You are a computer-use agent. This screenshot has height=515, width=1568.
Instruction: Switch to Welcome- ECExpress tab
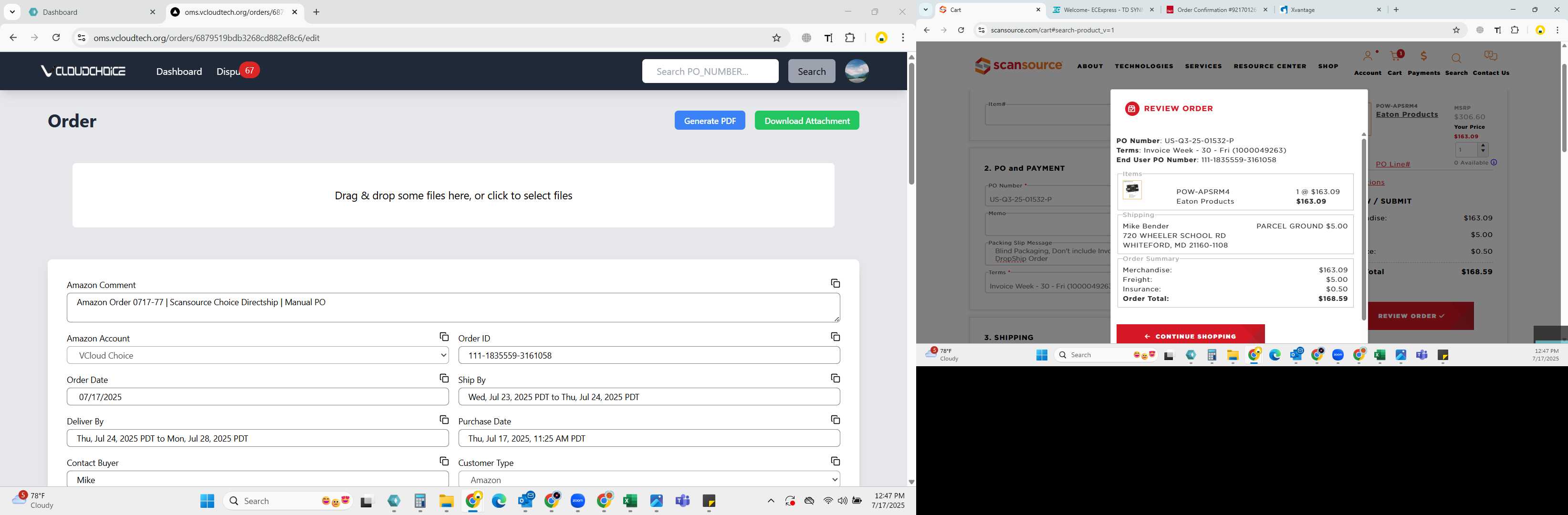click(x=1102, y=9)
